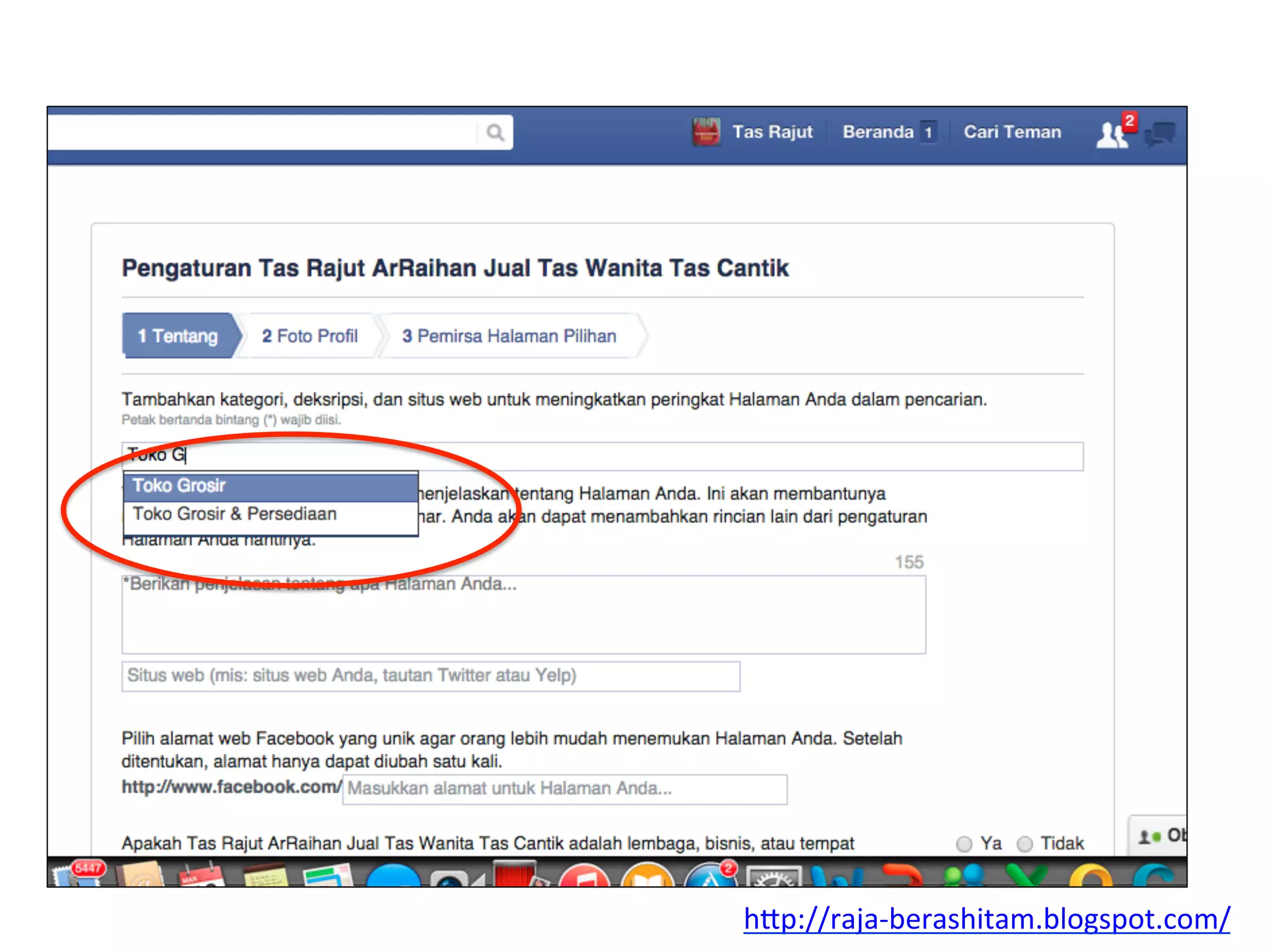This screenshot has width=1270, height=952.
Task: Switch to 3 Pemirsa Halaman Pilihan tab
Action: point(509,336)
